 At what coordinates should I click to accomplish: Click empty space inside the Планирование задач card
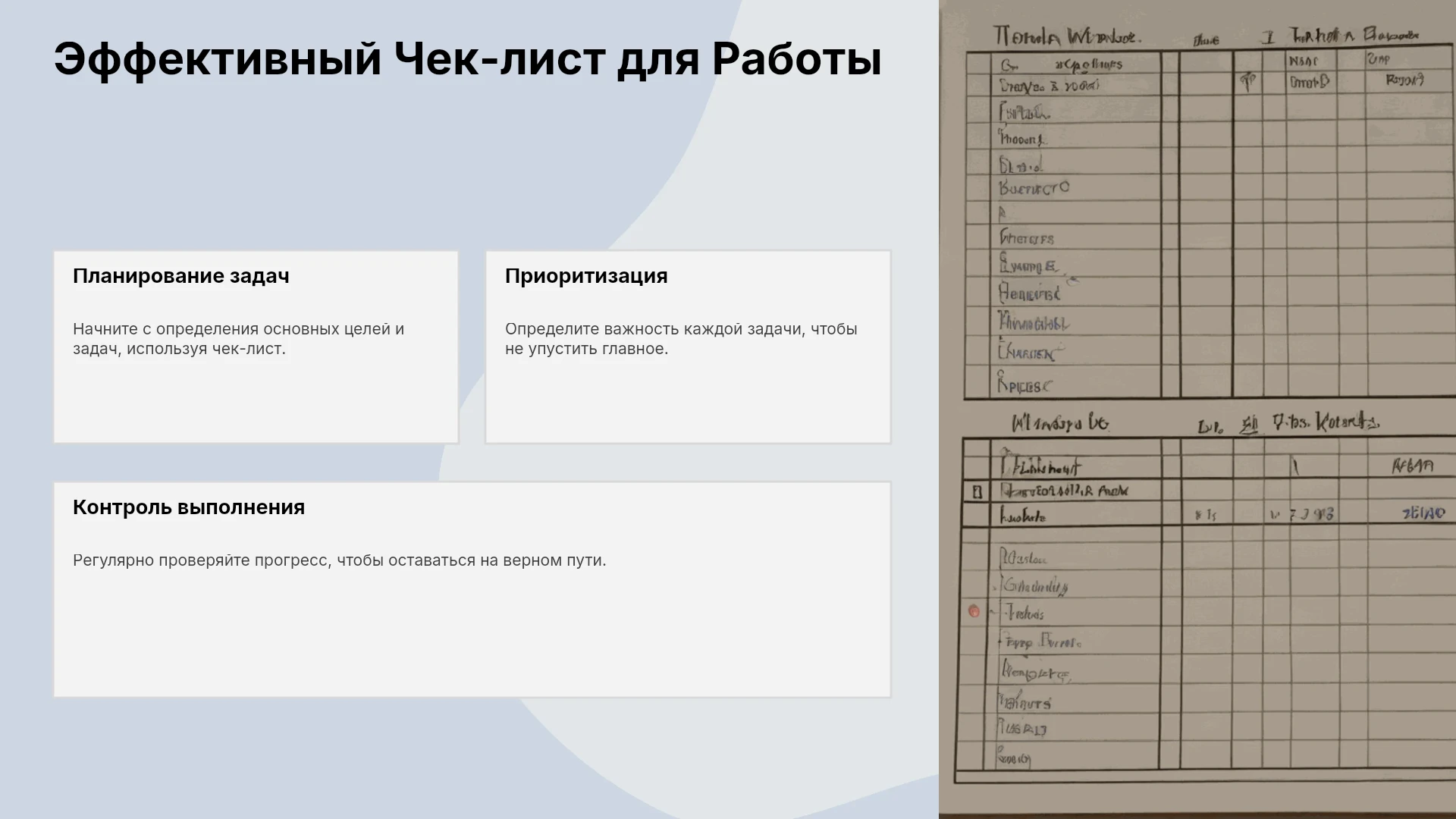[x=256, y=402]
